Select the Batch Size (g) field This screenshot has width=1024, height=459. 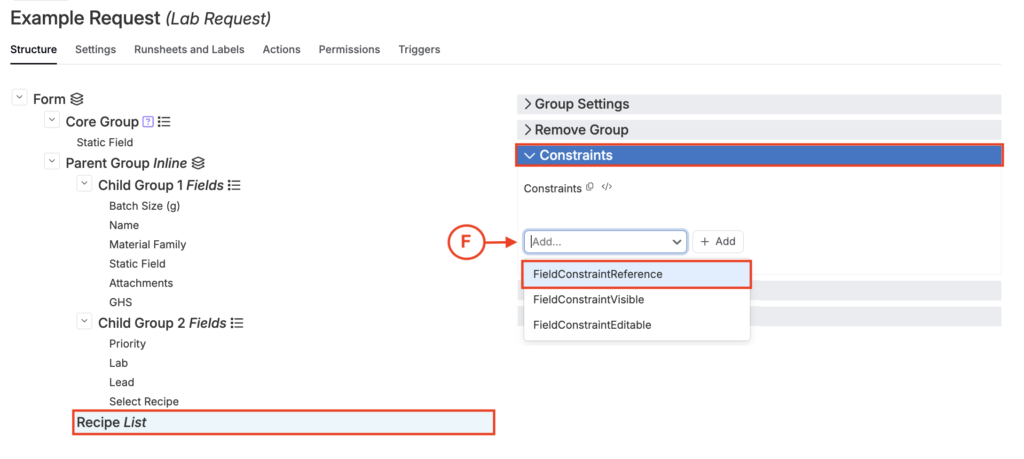point(144,206)
